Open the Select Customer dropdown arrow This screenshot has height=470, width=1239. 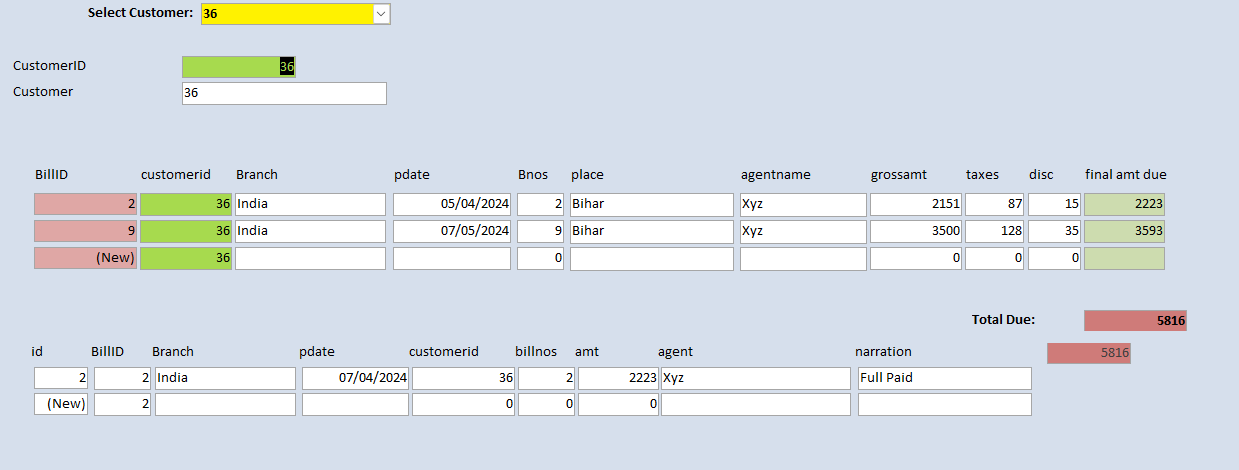pos(380,14)
